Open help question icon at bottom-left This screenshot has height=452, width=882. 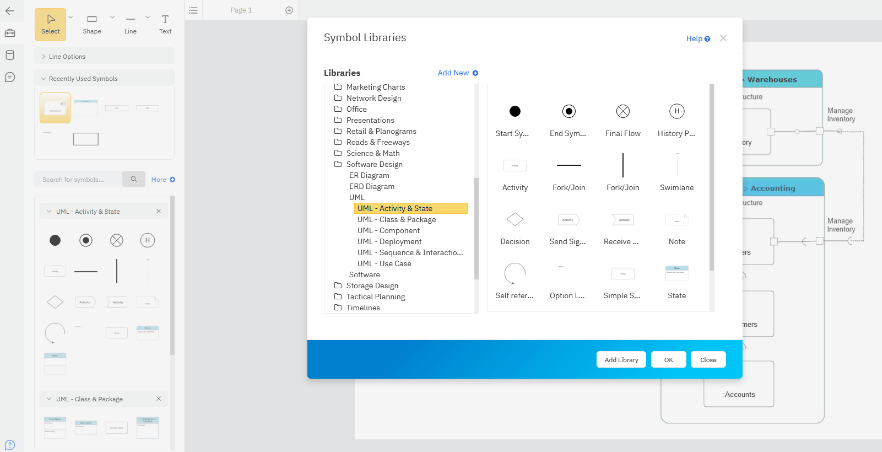(x=10, y=445)
